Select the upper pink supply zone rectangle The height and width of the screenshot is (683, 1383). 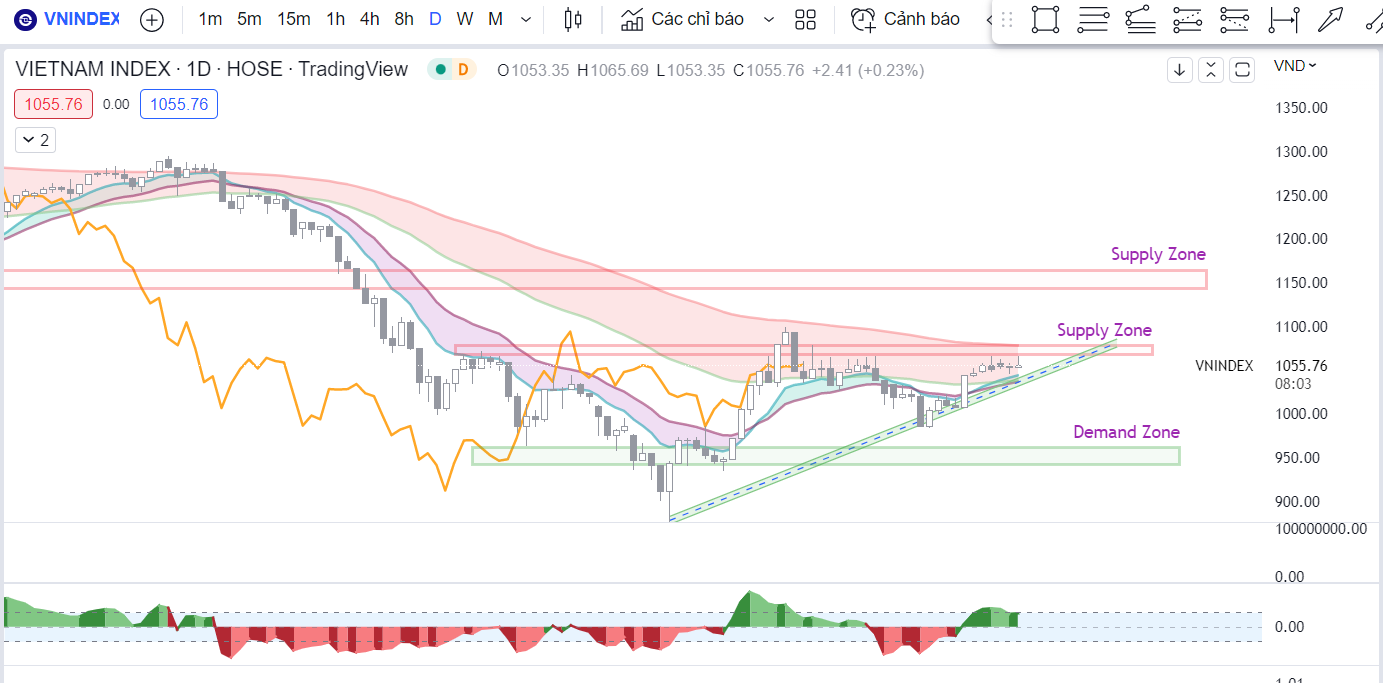pos(604,279)
